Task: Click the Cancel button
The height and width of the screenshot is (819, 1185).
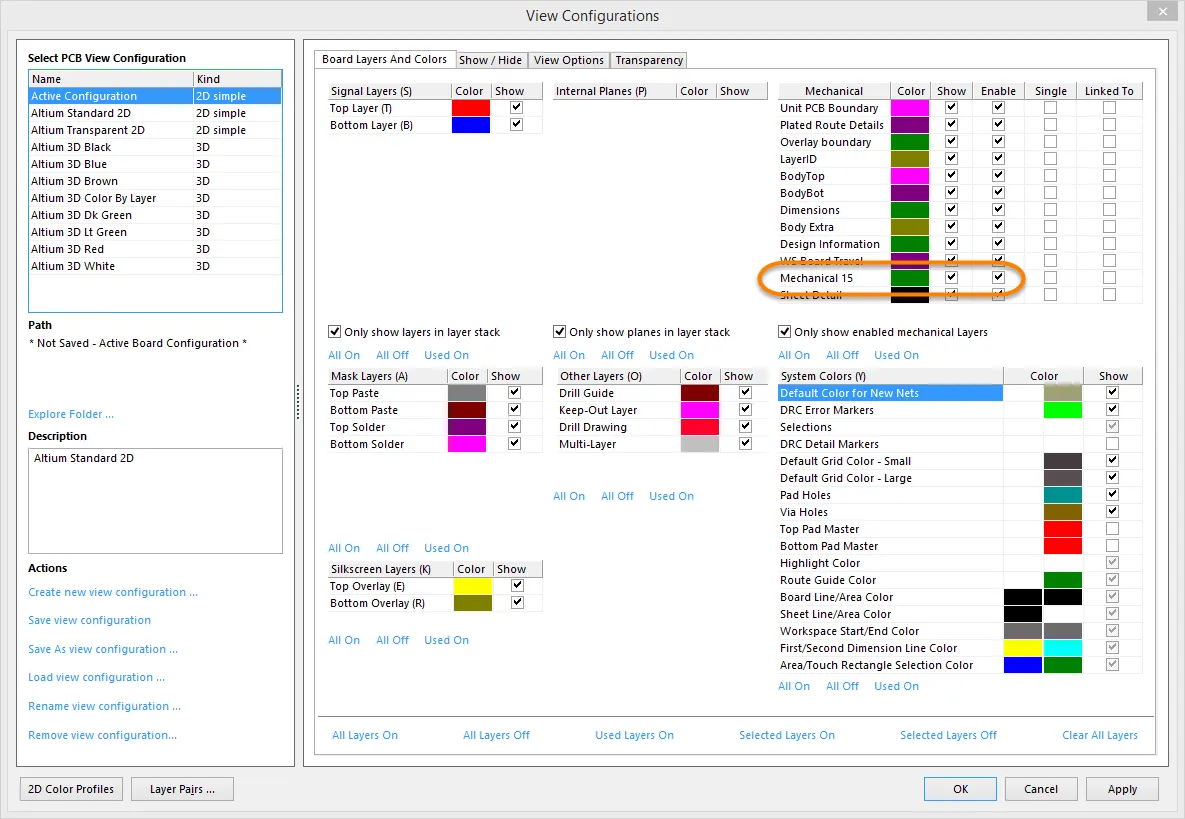Action: [x=1041, y=789]
